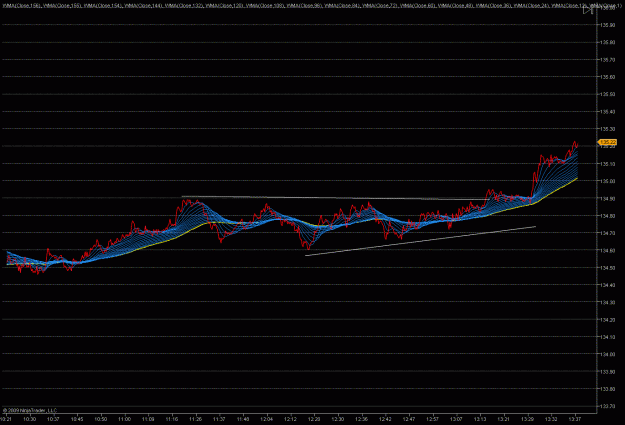Click the 10:30 time axis label

[29, 419]
